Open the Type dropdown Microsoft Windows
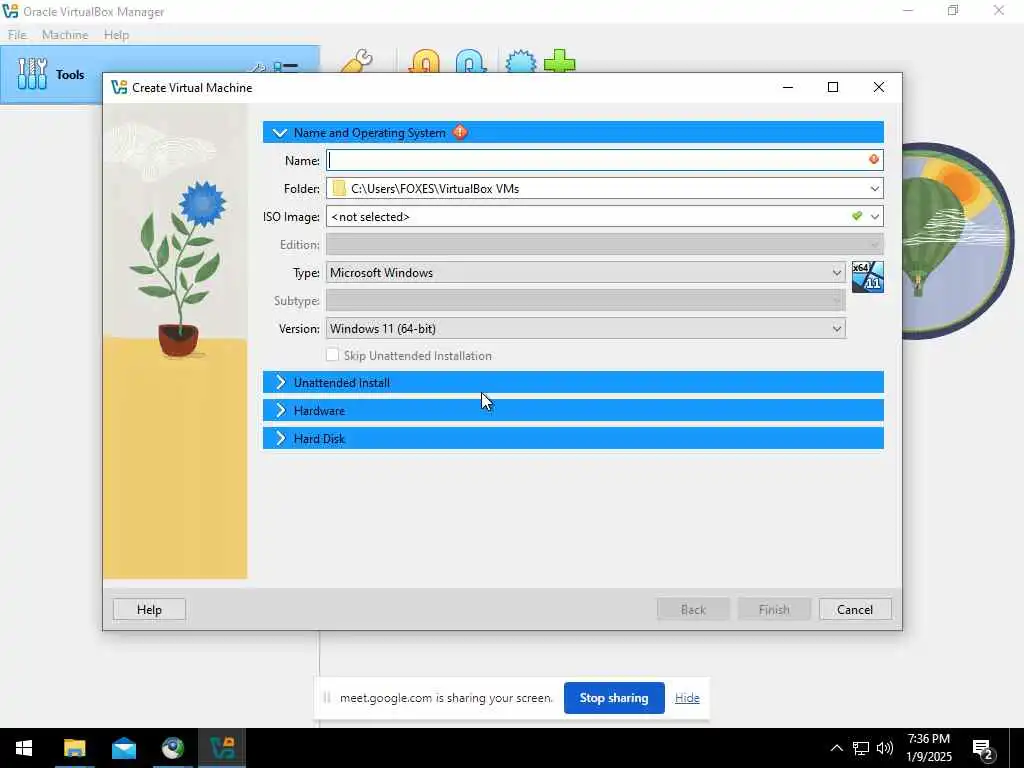Viewport: 1024px width, 768px height. pos(585,272)
